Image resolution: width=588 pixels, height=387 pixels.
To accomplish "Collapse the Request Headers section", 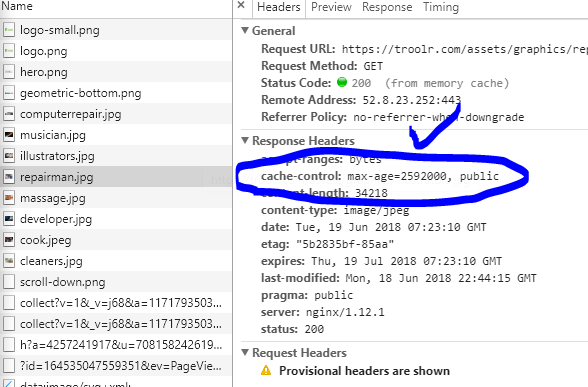I will (x=245, y=352).
